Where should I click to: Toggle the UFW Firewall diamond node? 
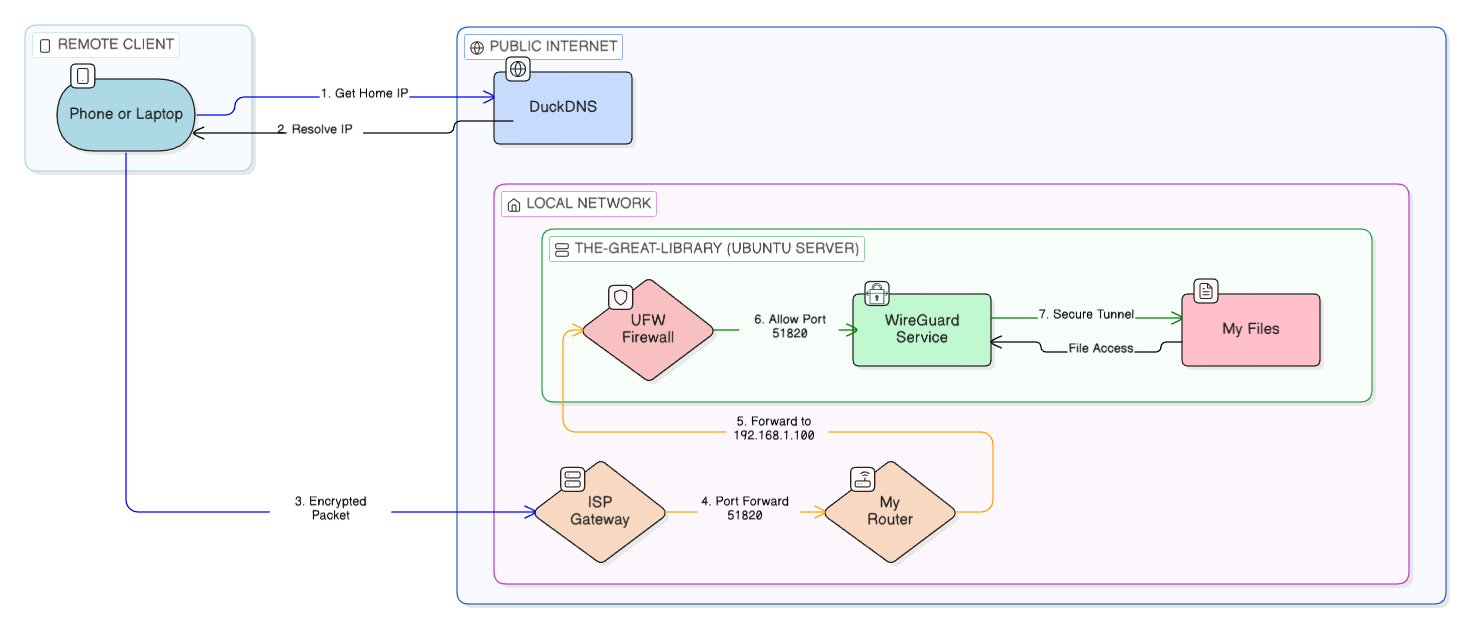647,330
